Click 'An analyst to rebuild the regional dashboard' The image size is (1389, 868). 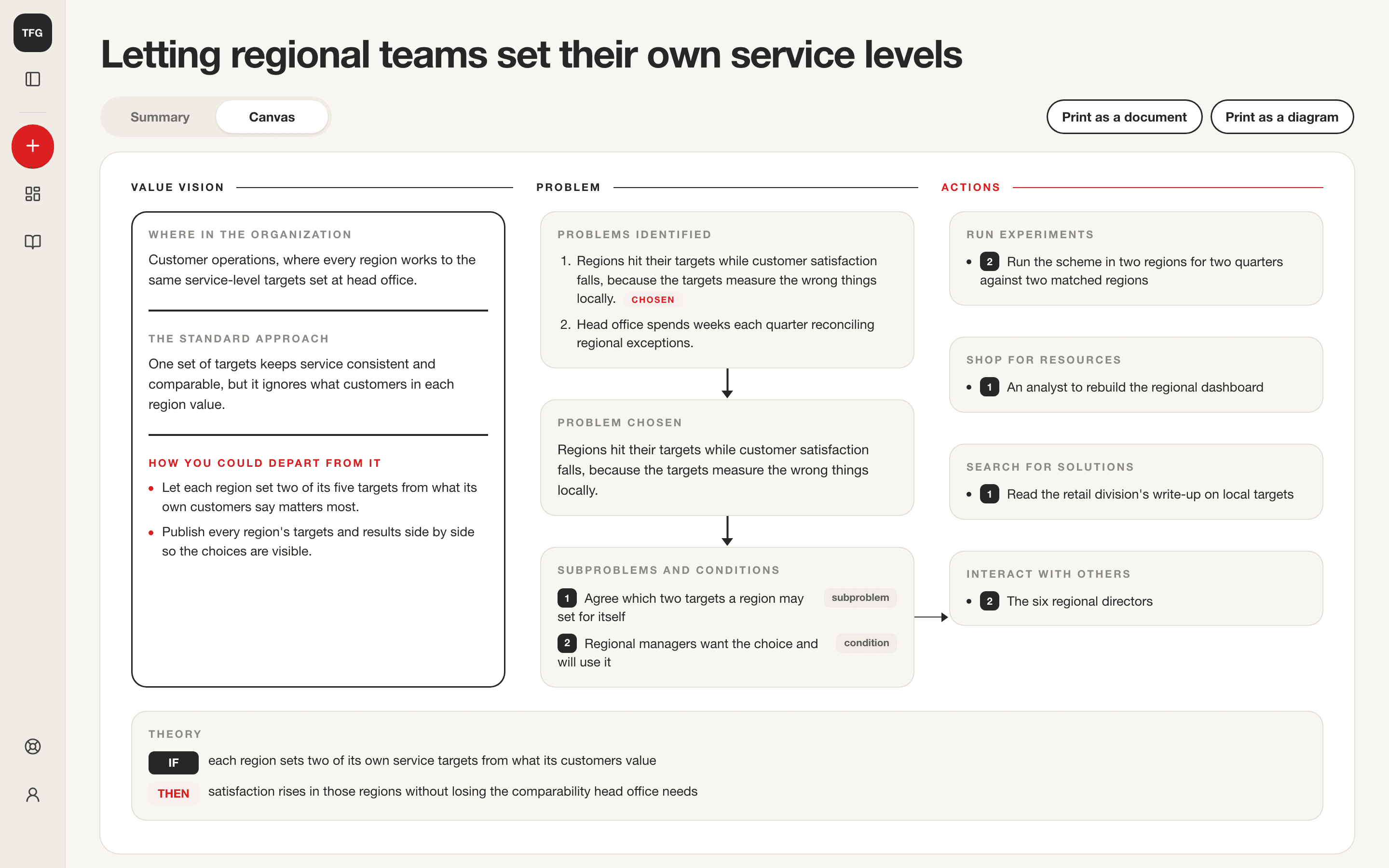(1135, 387)
